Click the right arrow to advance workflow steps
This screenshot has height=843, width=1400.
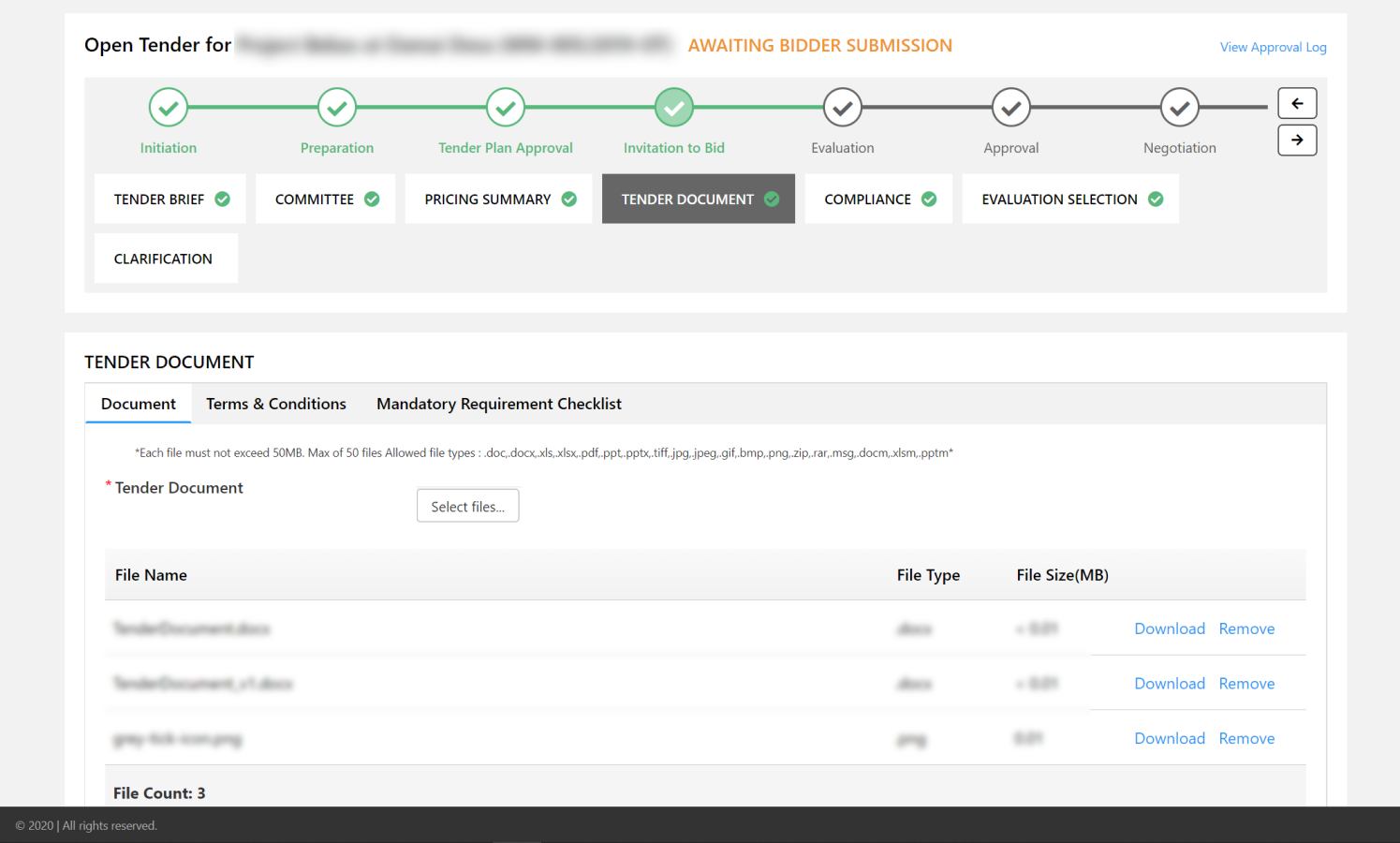(x=1297, y=140)
